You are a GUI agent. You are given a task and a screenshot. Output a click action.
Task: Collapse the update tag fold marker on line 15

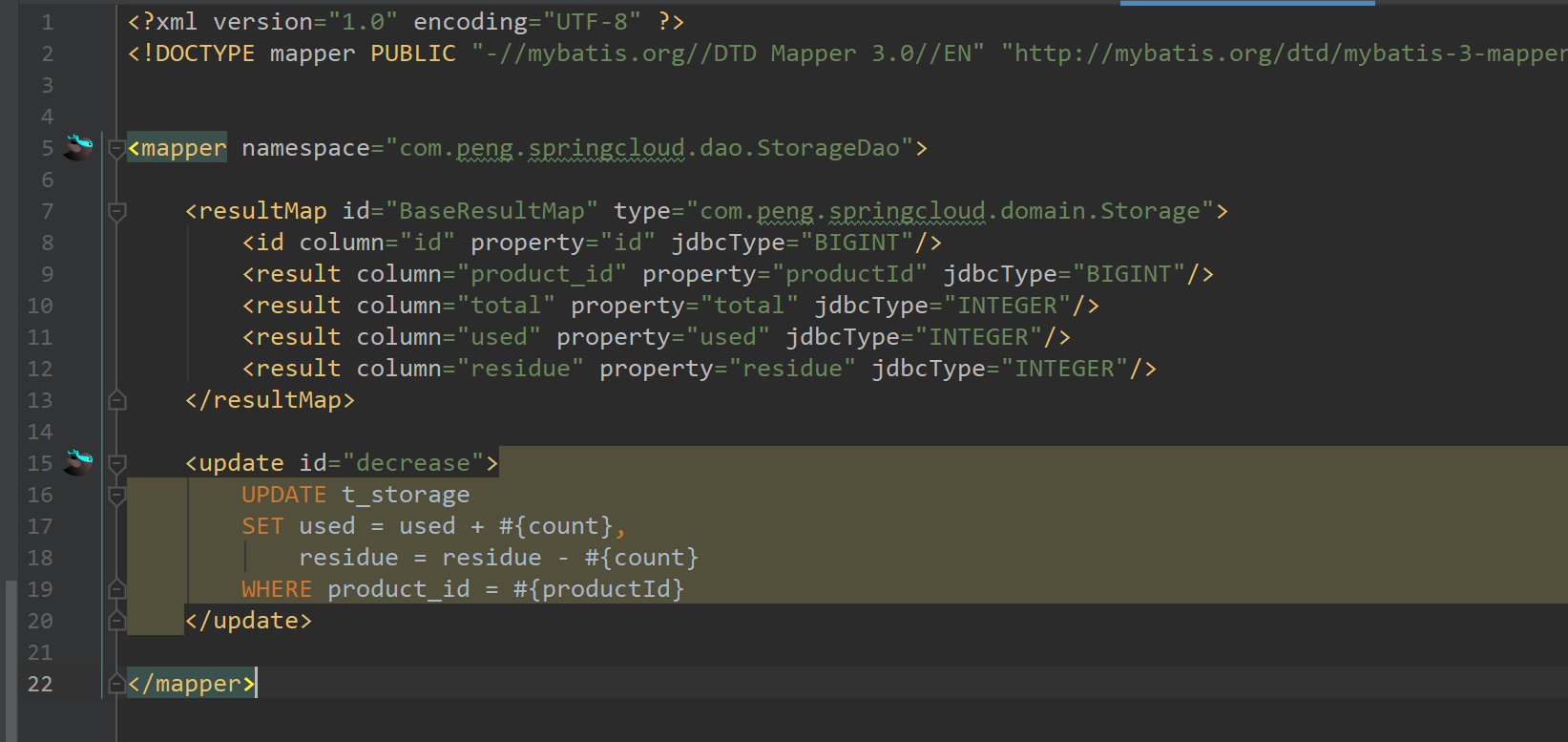pyautogui.click(x=117, y=463)
